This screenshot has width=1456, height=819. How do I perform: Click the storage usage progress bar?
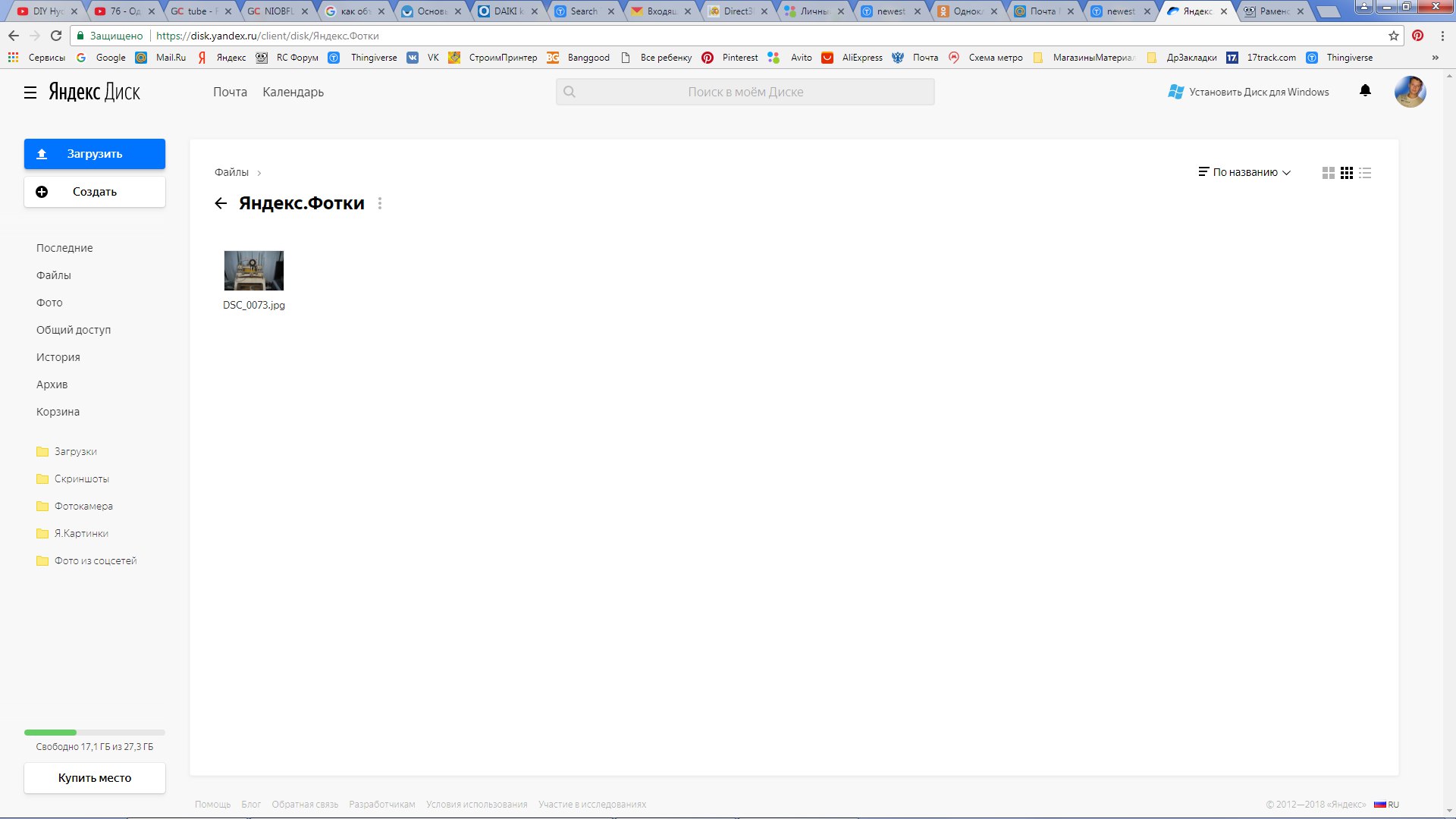[x=95, y=733]
